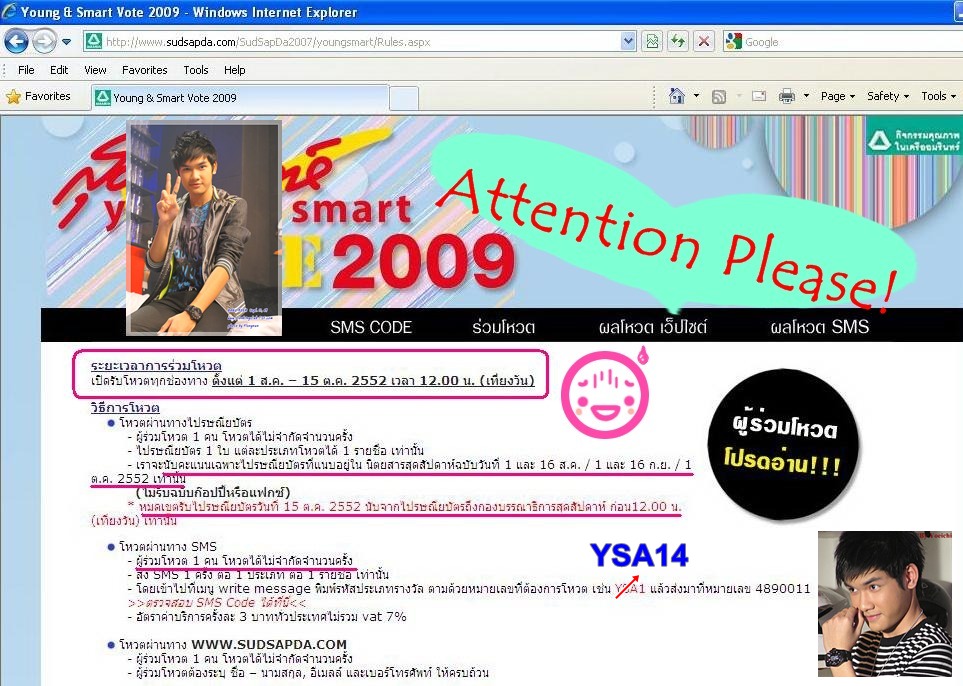Click the ระยะเวลาการร่วมโหวต heading
This screenshot has width=963, height=686.
click(x=156, y=365)
